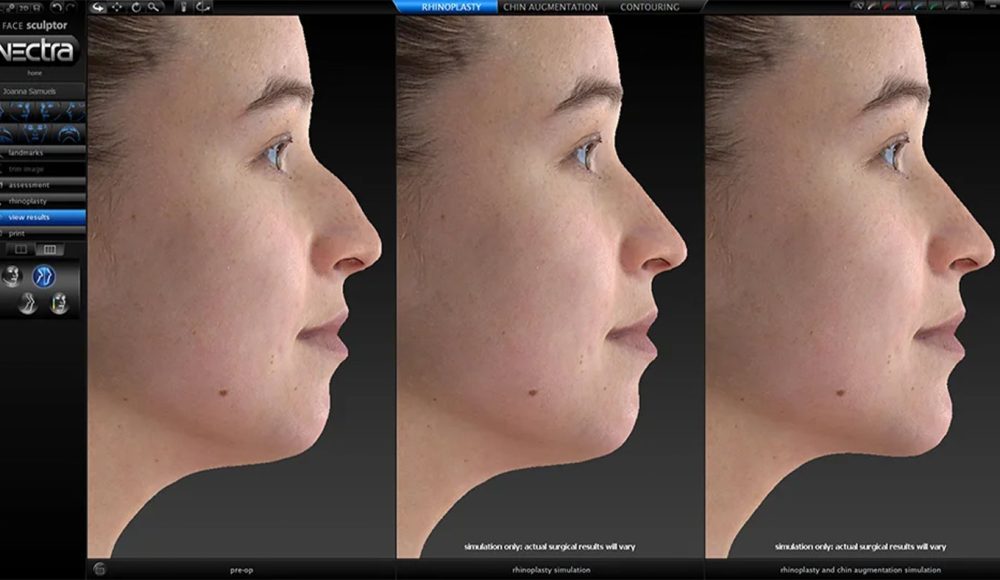Screen dimensions: 1000x580
Task: Collapse the rhinoplasty section
Action: pos(30,200)
